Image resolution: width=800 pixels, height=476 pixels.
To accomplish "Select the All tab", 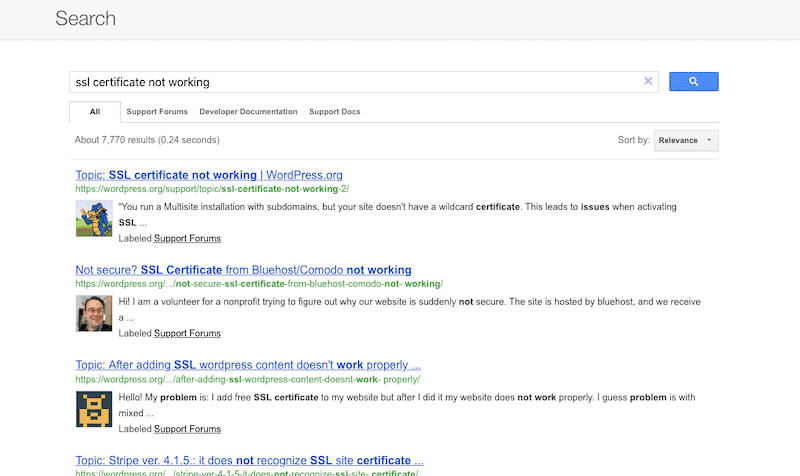I will click(94, 112).
